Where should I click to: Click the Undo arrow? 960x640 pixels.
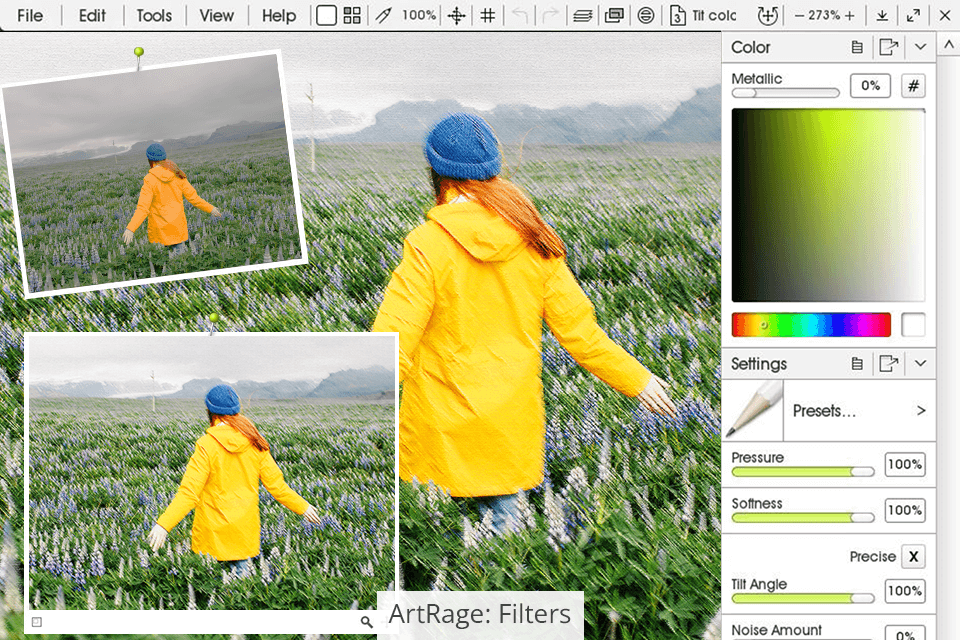[x=519, y=15]
